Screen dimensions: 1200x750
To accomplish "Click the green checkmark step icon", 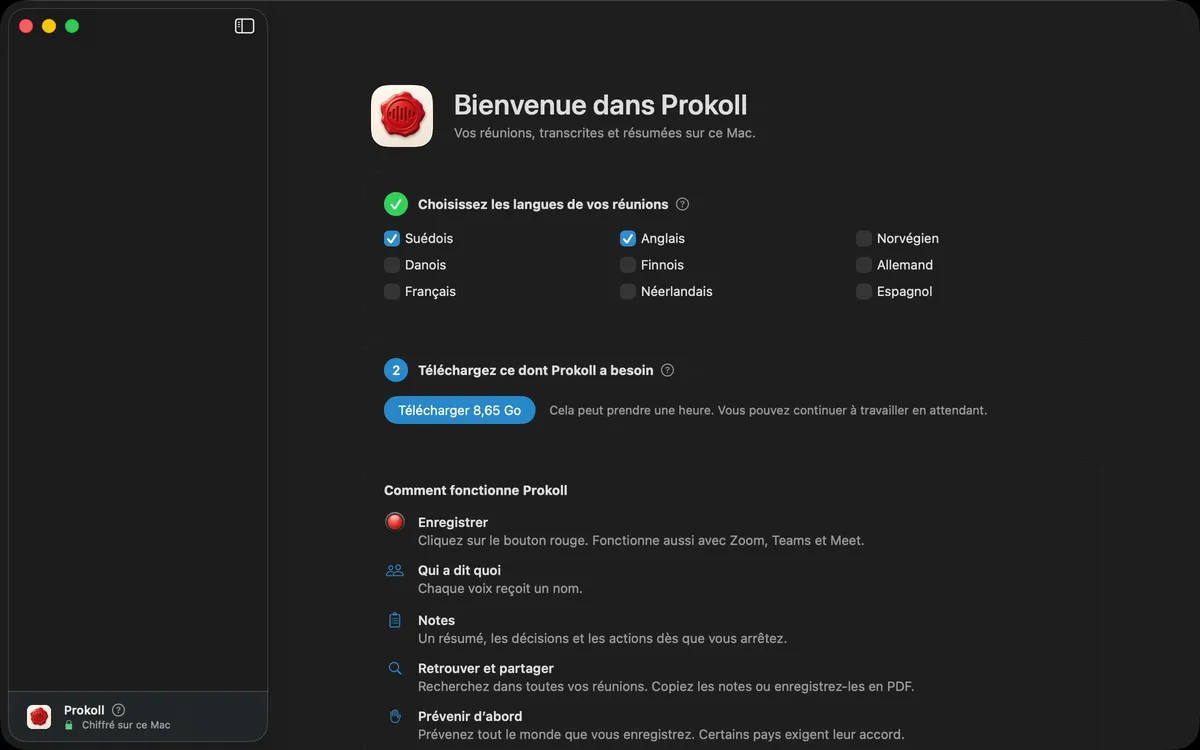I will tap(396, 204).
